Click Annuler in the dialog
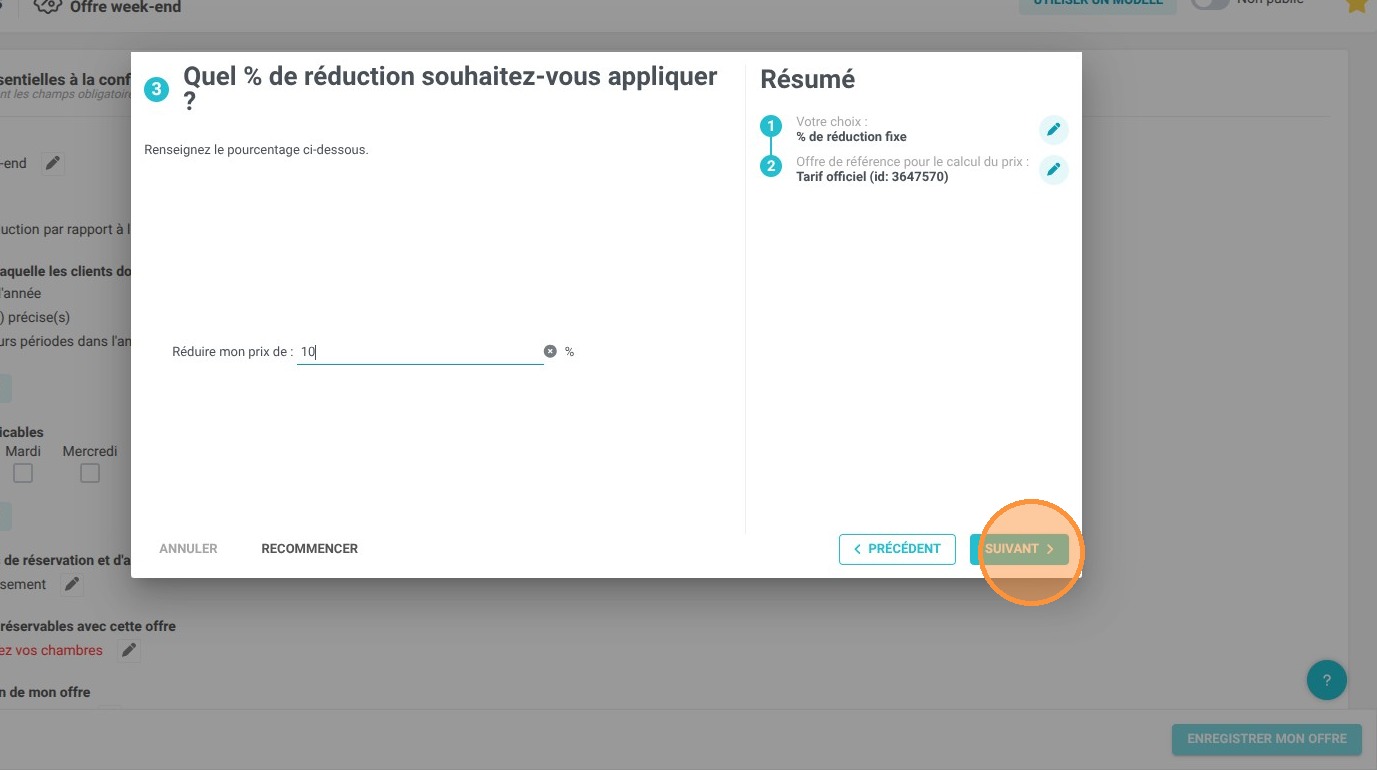Image resolution: width=1377 pixels, height=770 pixels. [188, 548]
